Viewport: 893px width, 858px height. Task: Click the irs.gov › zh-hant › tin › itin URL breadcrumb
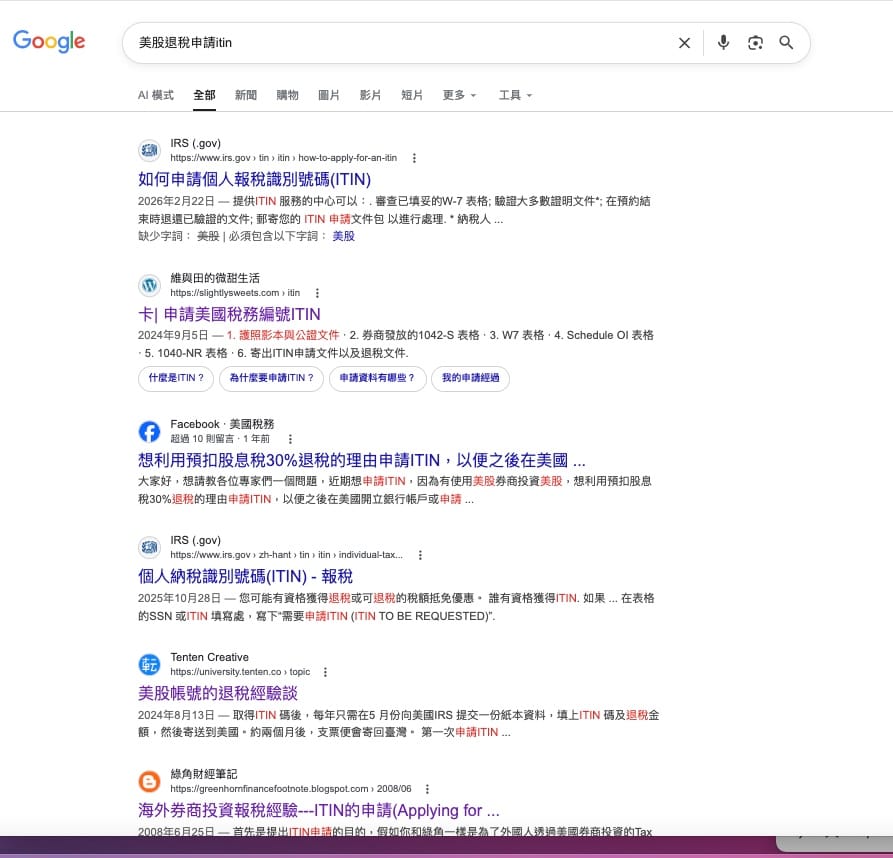pos(286,555)
